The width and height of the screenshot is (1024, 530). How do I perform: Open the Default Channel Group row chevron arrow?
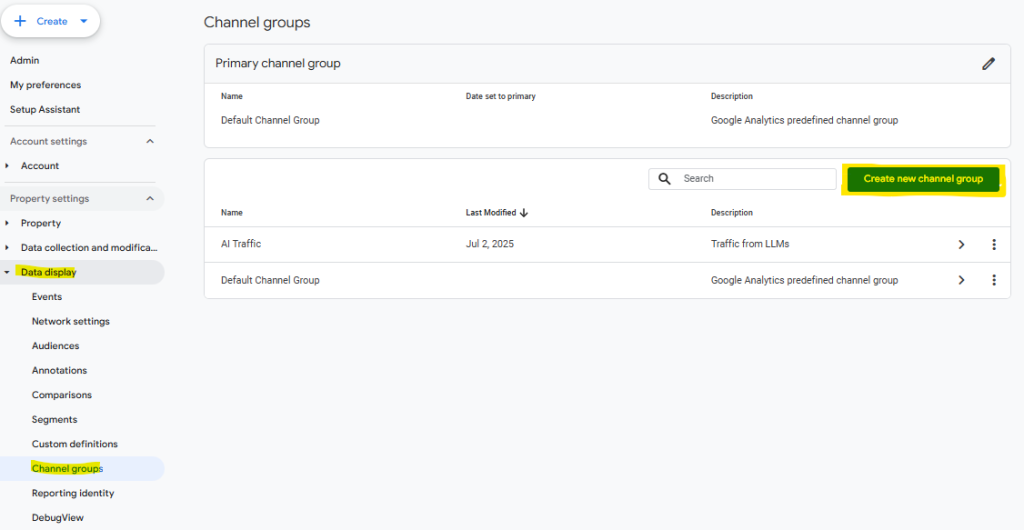(x=961, y=280)
